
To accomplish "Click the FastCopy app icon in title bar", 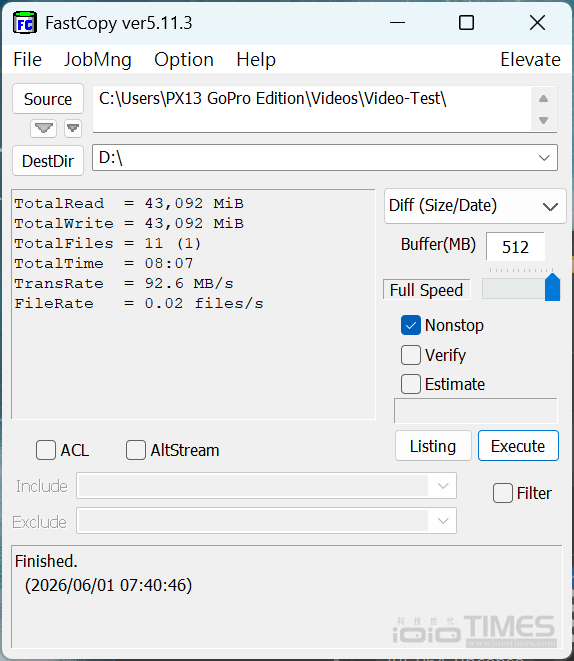I will 24,23.
